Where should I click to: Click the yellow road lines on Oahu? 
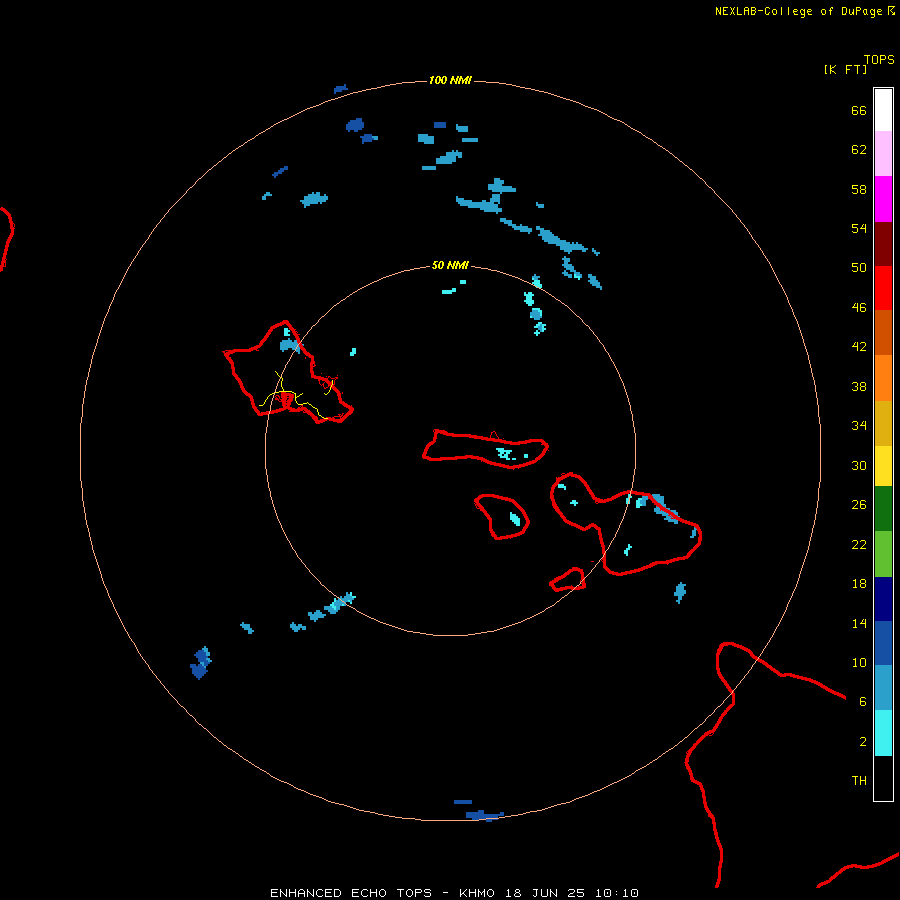point(297,397)
